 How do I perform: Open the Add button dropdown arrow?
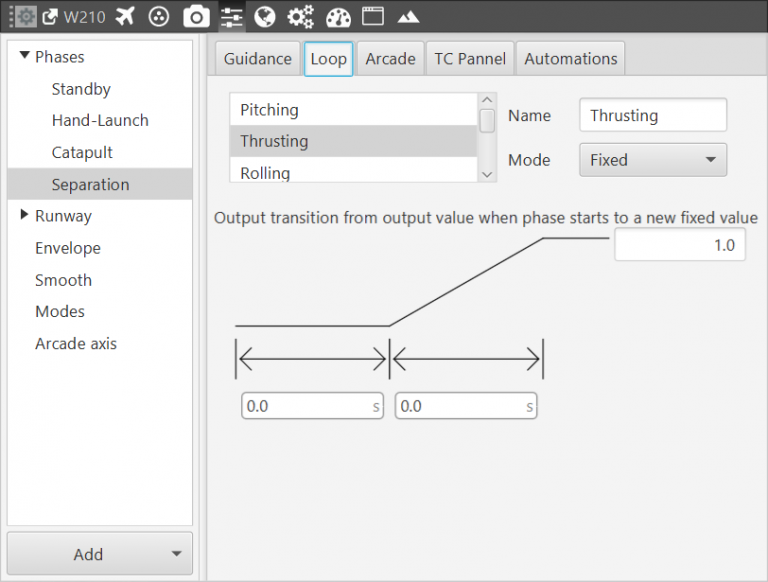click(176, 554)
